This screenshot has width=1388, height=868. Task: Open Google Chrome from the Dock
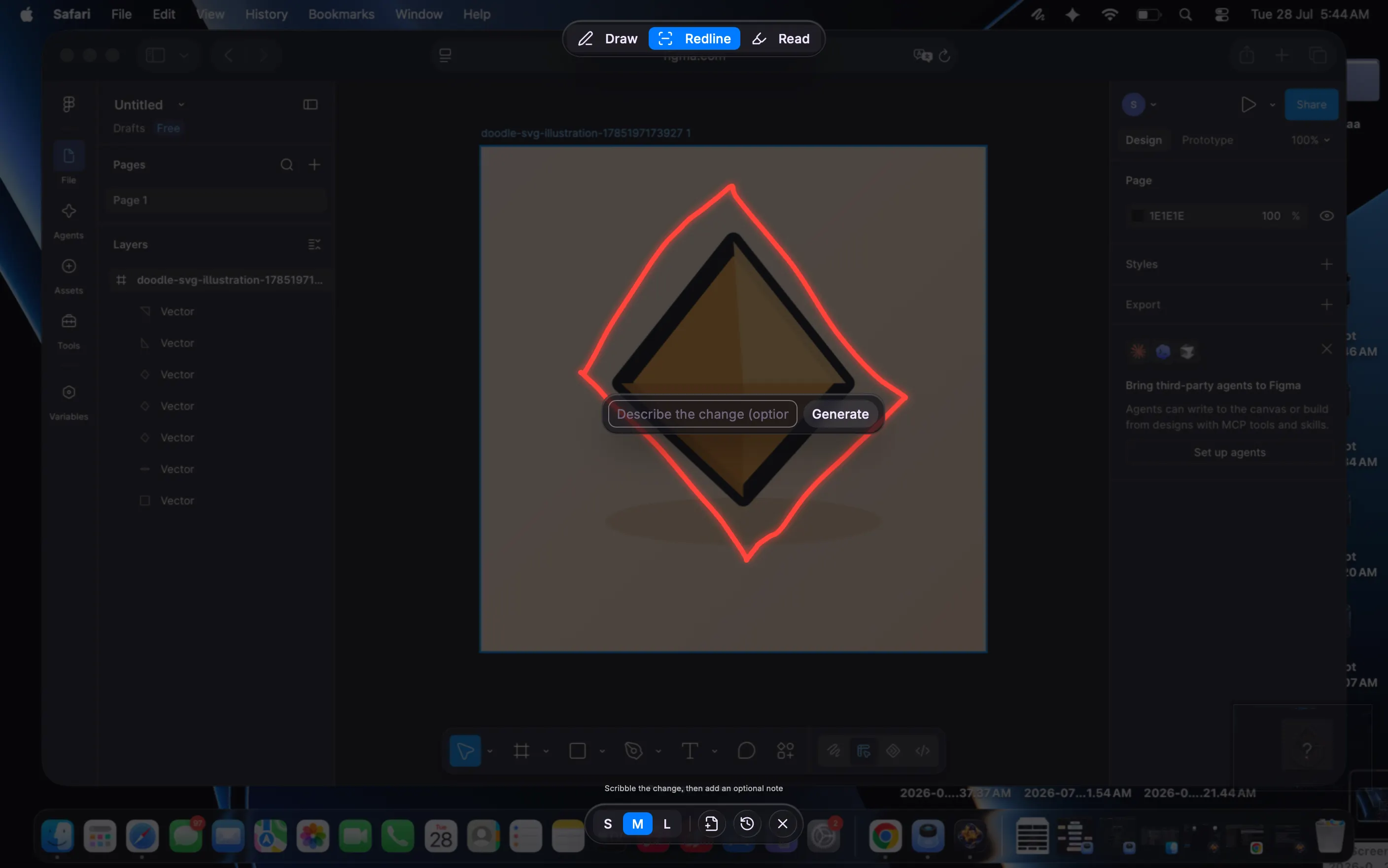(885, 836)
